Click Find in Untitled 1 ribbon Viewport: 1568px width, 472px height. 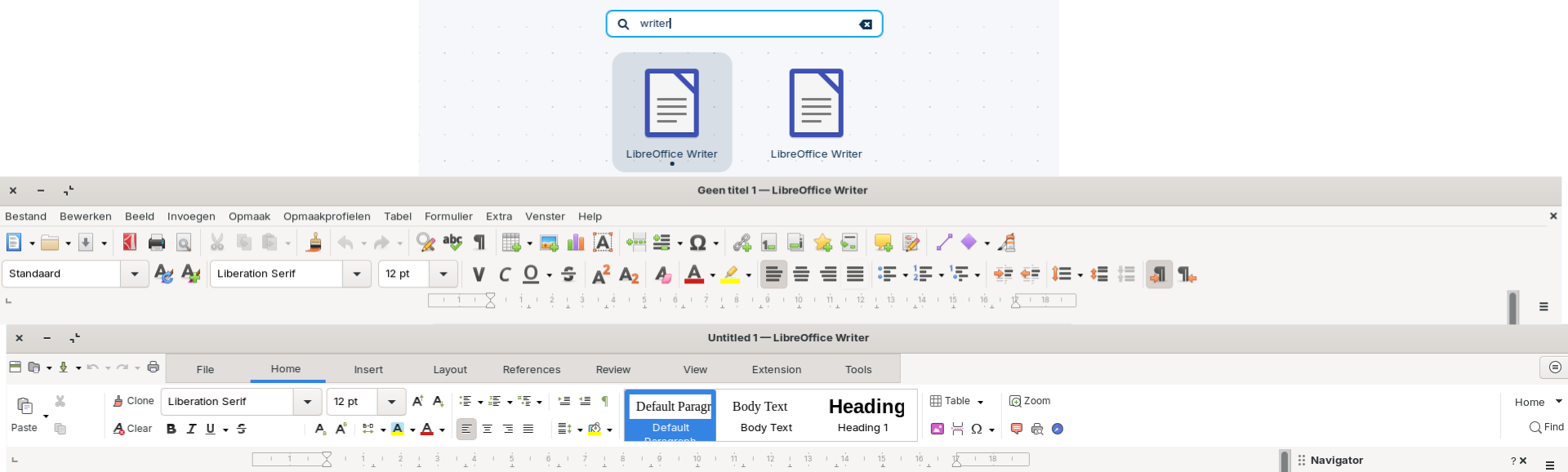pos(1546,427)
